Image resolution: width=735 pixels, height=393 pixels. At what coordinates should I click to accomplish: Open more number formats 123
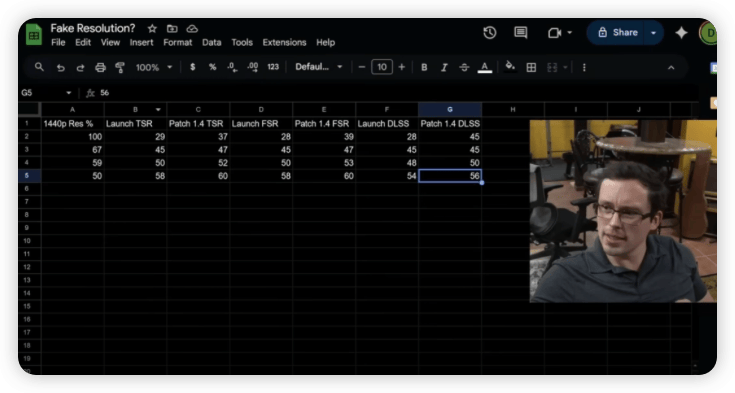[x=273, y=67]
